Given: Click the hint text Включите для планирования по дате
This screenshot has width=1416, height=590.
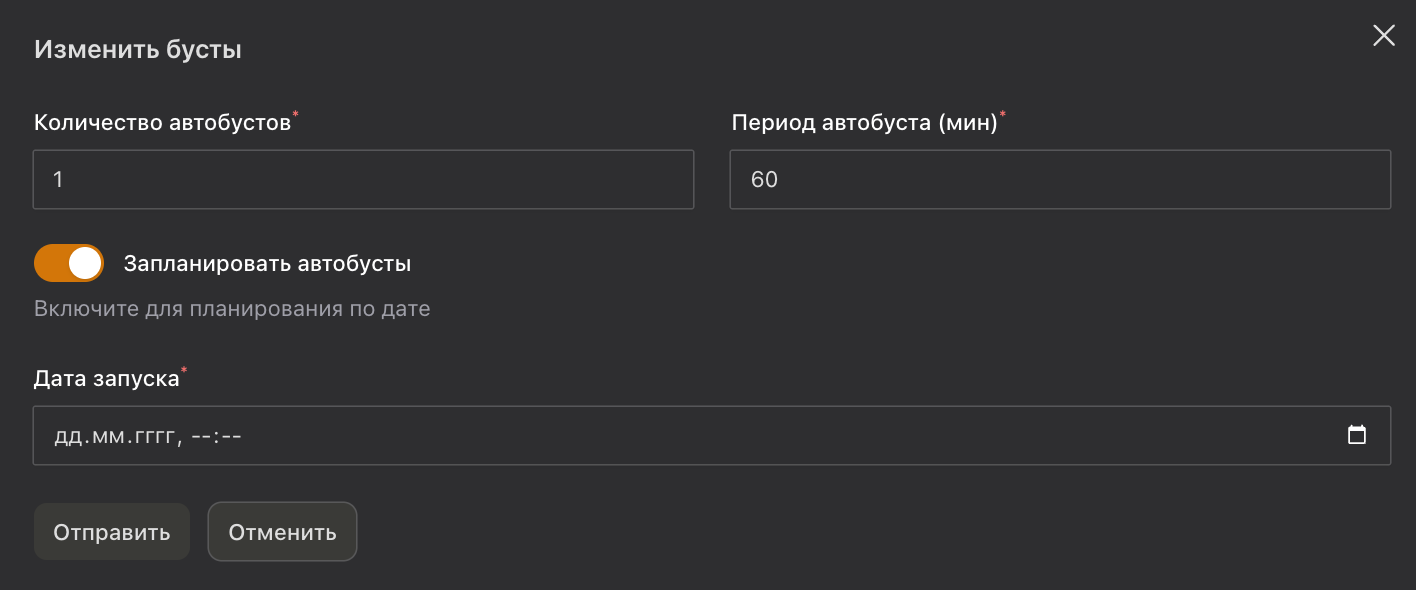Looking at the screenshot, I should pos(231,308).
